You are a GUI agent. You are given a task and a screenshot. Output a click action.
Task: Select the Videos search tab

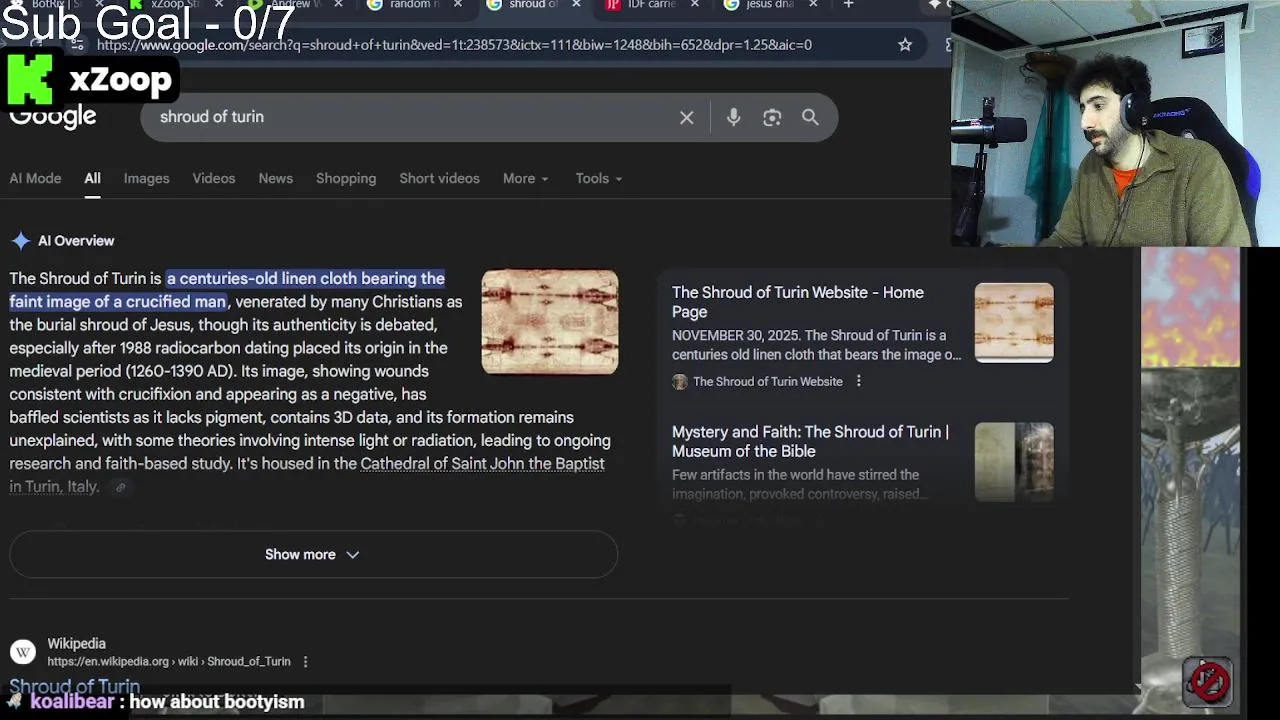click(214, 178)
